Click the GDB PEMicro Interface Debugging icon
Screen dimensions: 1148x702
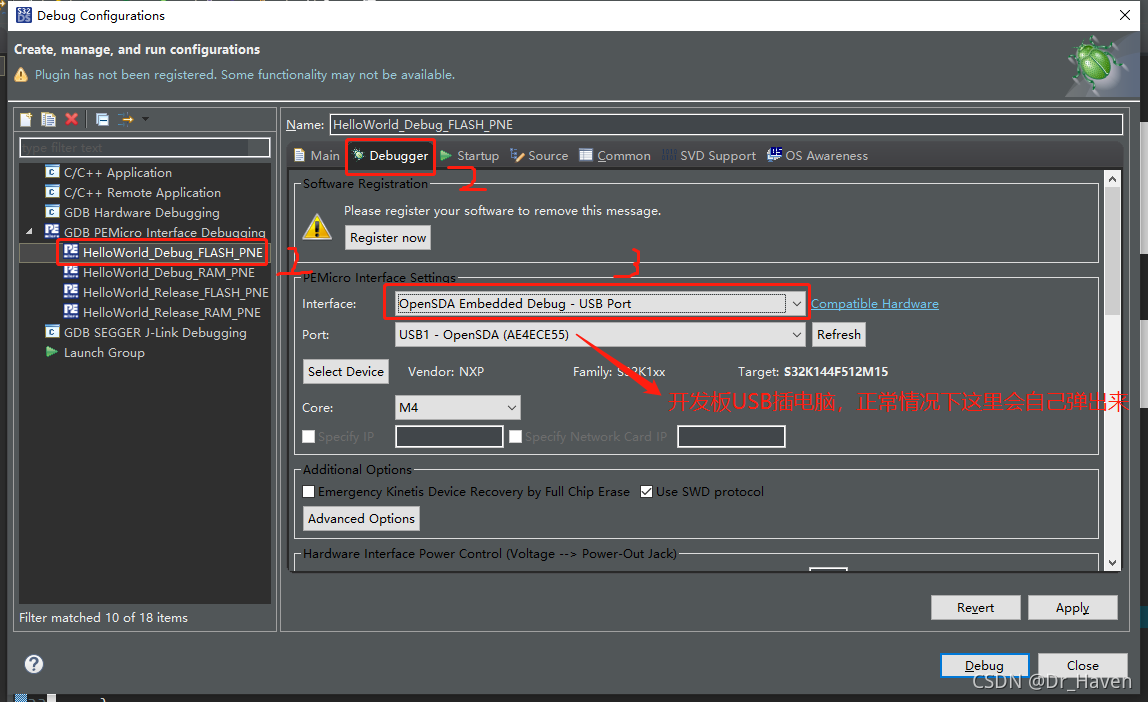(x=51, y=231)
